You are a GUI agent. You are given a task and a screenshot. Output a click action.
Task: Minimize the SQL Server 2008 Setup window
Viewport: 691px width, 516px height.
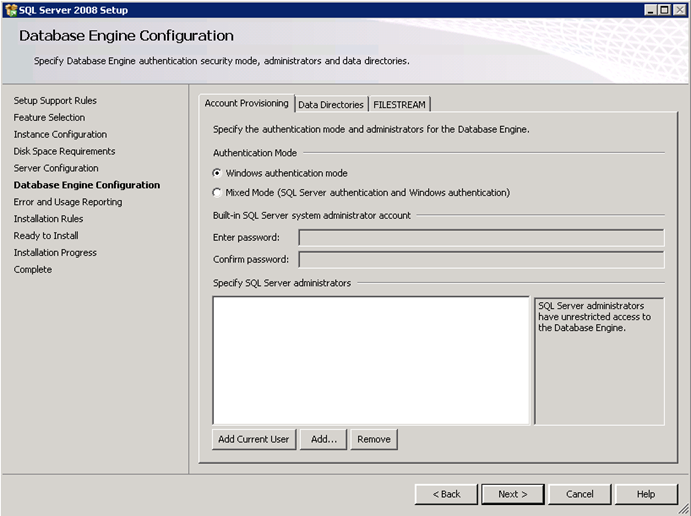650,10
